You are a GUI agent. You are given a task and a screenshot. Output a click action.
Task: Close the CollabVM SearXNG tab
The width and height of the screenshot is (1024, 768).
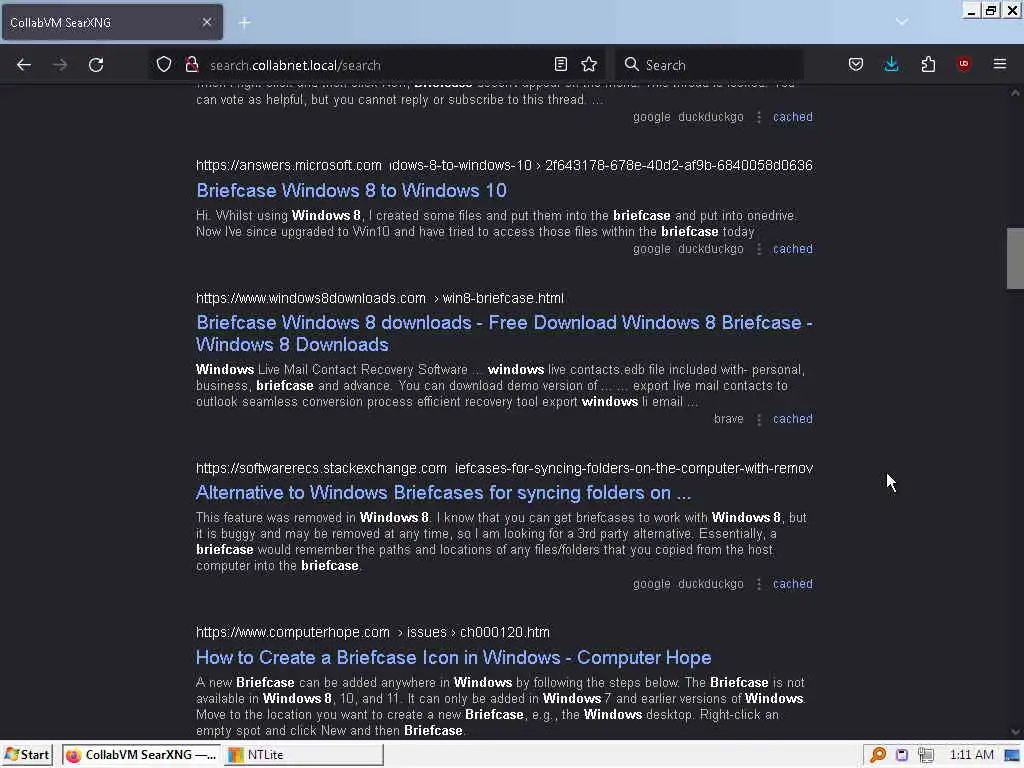pos(207,22)
